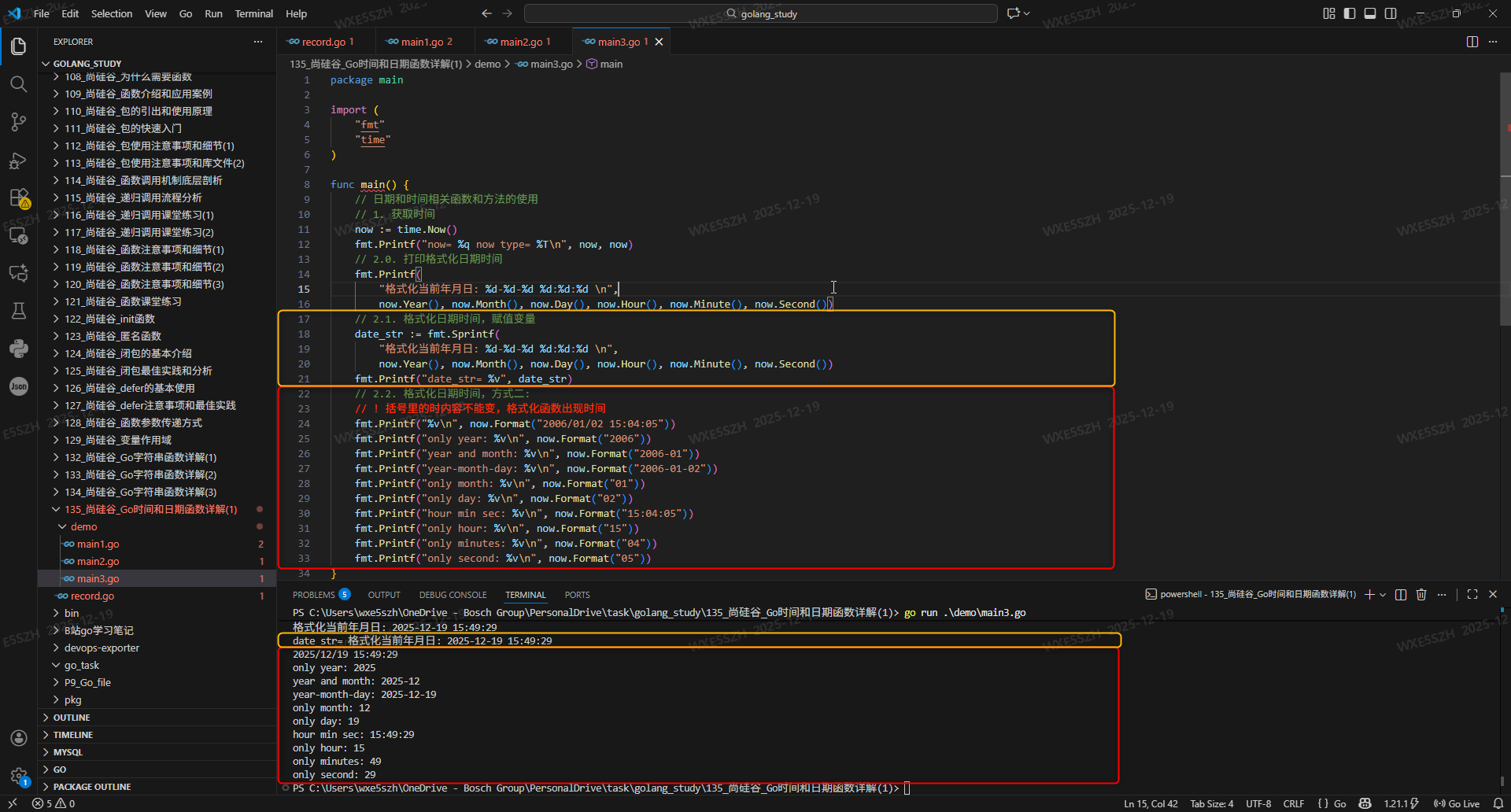The height and width of the screenshot is (812, 1511).
Task: Change the UTF-8 file encoding
Action: pyautogui.click(x=1258, y=803)
